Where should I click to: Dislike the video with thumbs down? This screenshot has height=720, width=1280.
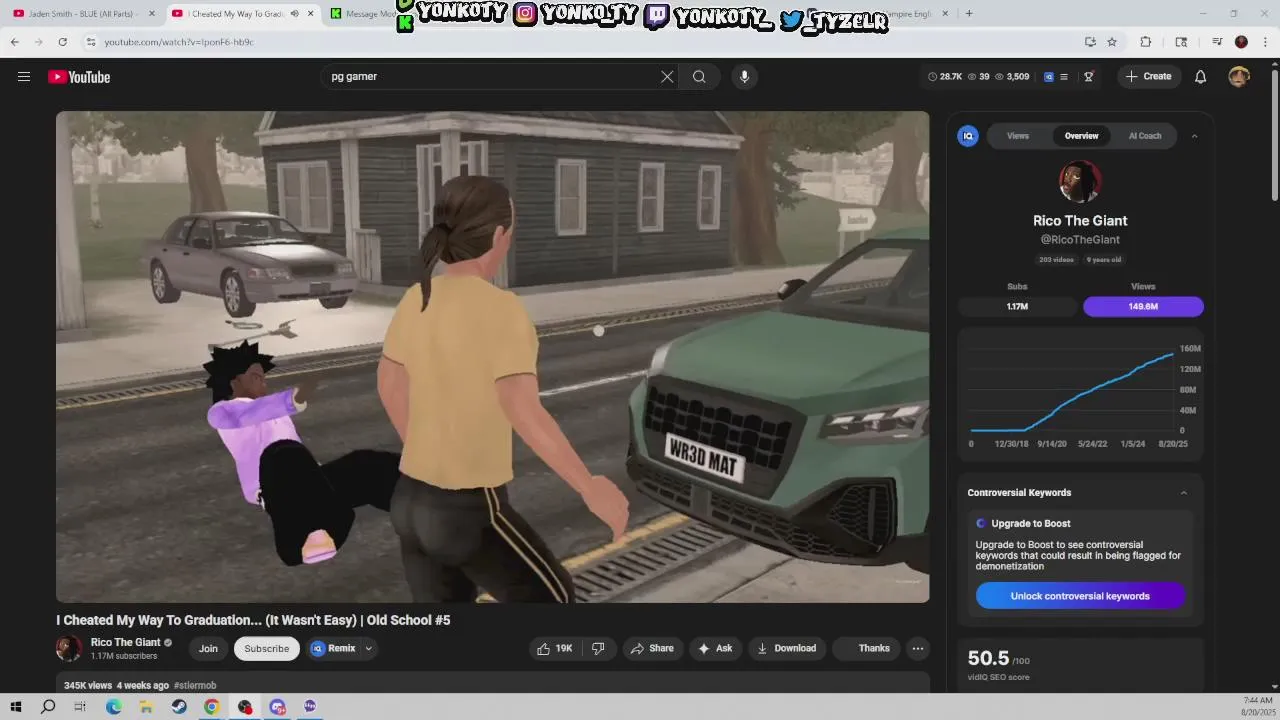(598, 648)
